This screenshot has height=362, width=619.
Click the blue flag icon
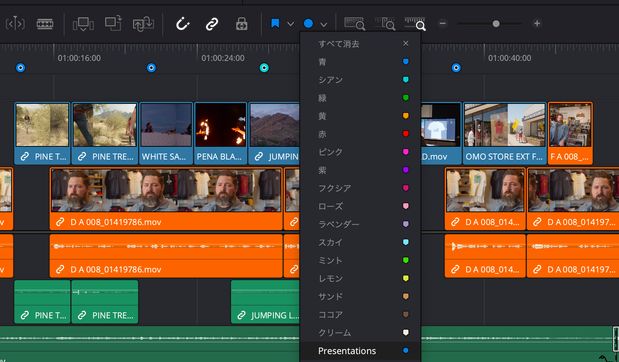click(x=275, y=24)
